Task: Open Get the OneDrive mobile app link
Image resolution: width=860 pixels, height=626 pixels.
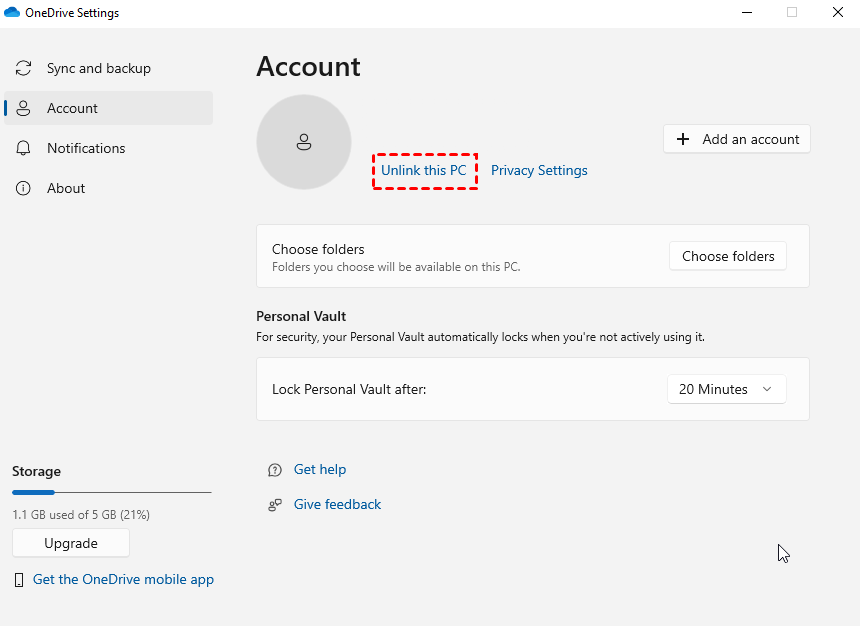Action: point(123,580)
